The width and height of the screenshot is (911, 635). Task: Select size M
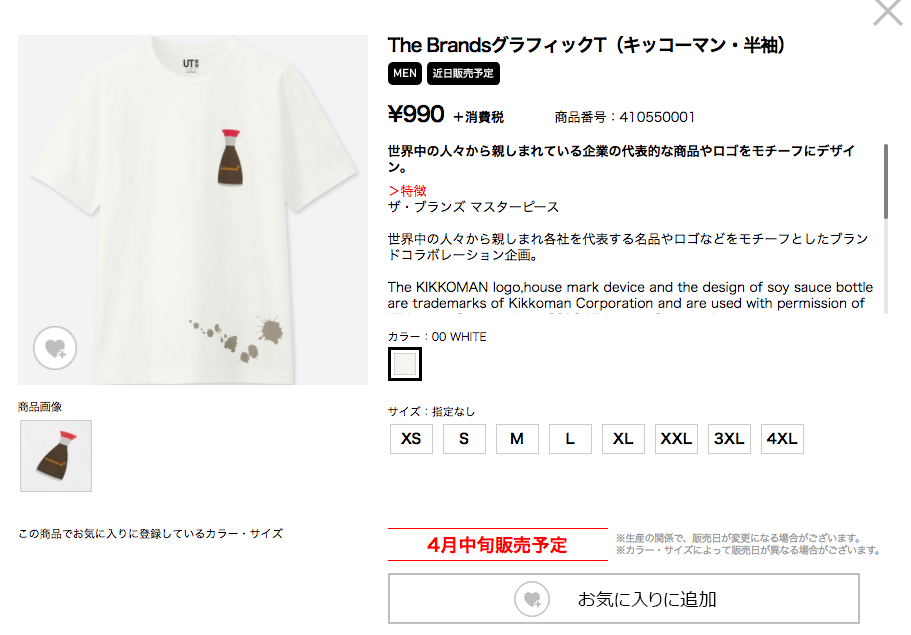point(517,439)
